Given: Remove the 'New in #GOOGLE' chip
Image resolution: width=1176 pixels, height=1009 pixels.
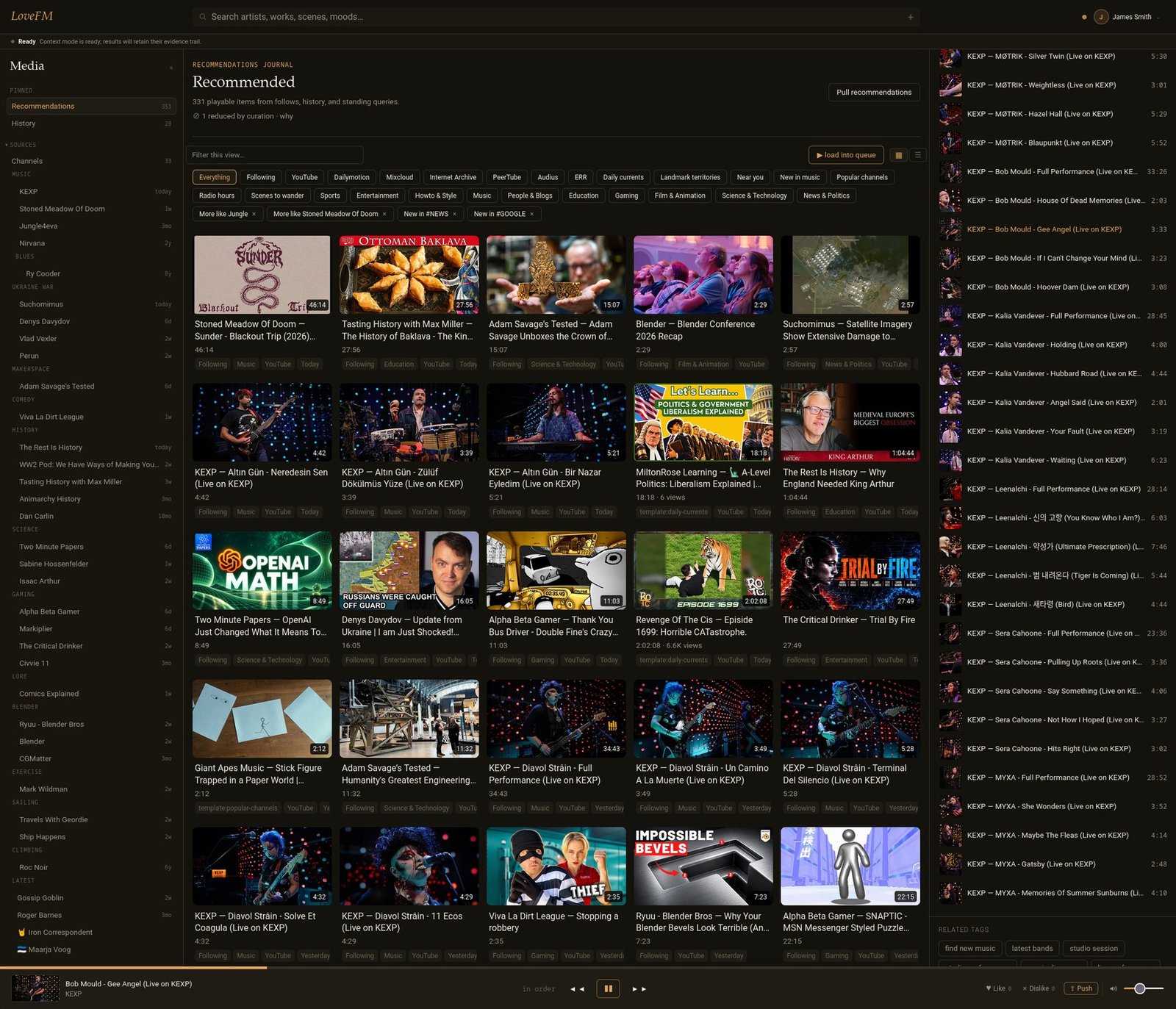Looking at the screenshot, I should (x=531, y=214).
